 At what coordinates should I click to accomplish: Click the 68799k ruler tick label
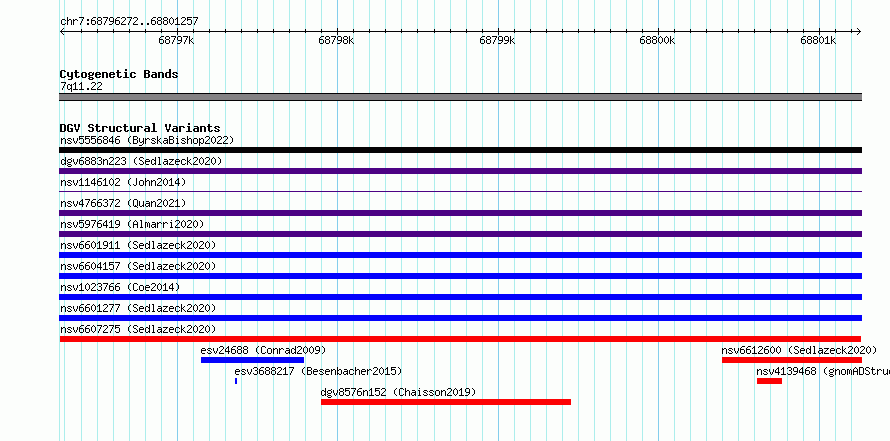497,40
